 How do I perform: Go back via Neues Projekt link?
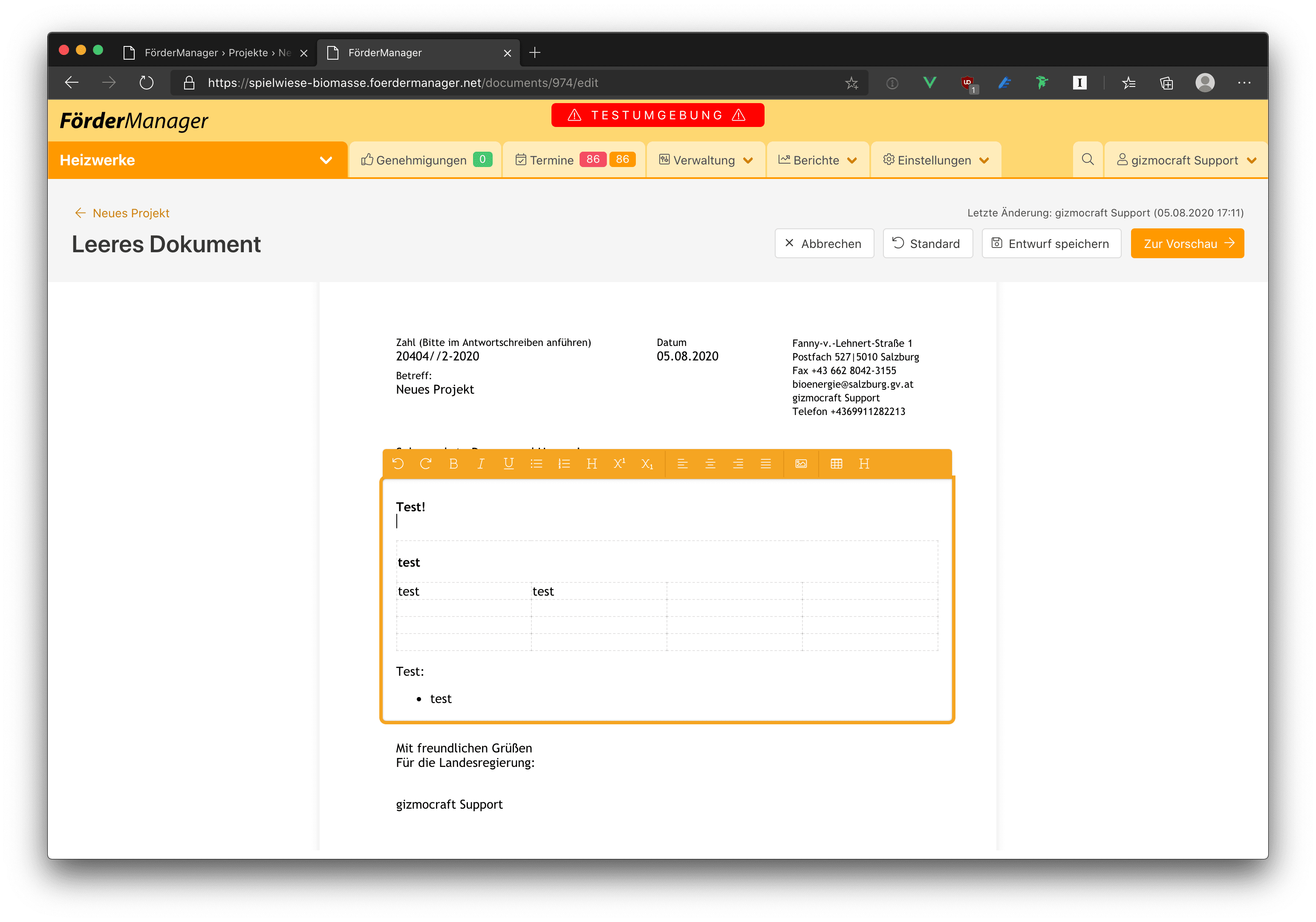pyautogui.click(x=122, y=213)
